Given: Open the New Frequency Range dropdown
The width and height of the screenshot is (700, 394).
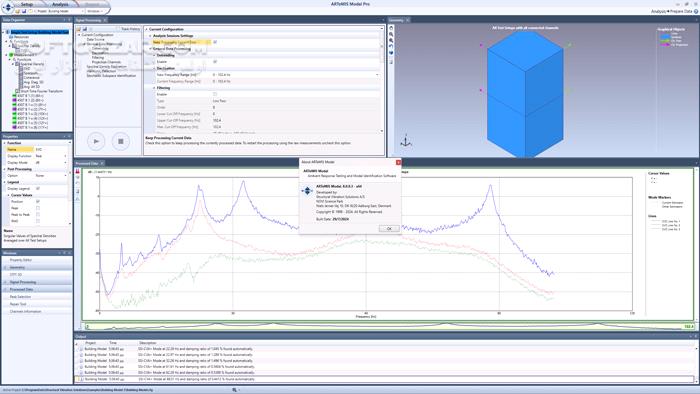Looking at the screenshot, I should [x=296, y=75].
